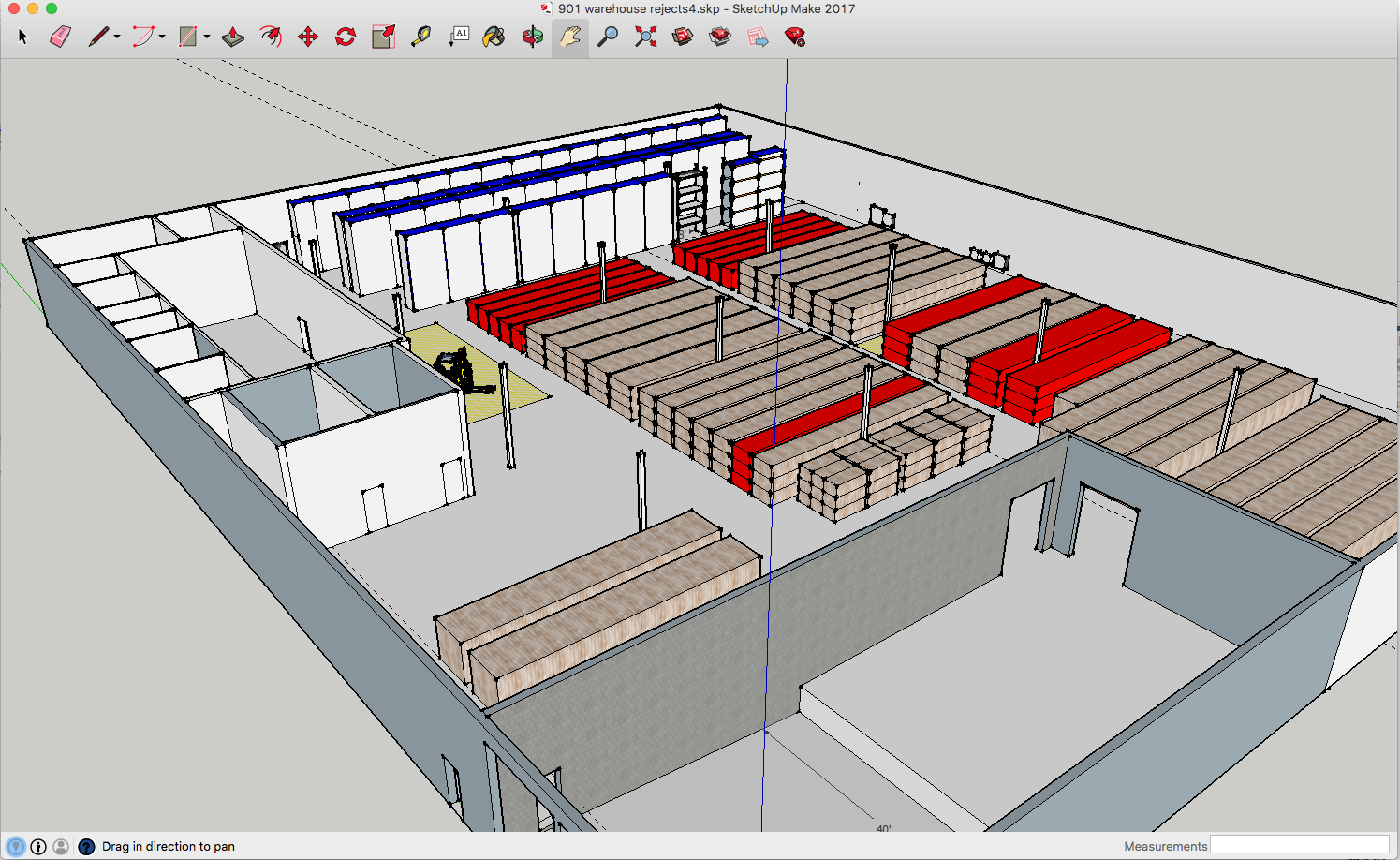Image resolution: width=1400 pixels, height=860 pixels.
Task: Pick the Eraser tool
Action: coord(60,37)
